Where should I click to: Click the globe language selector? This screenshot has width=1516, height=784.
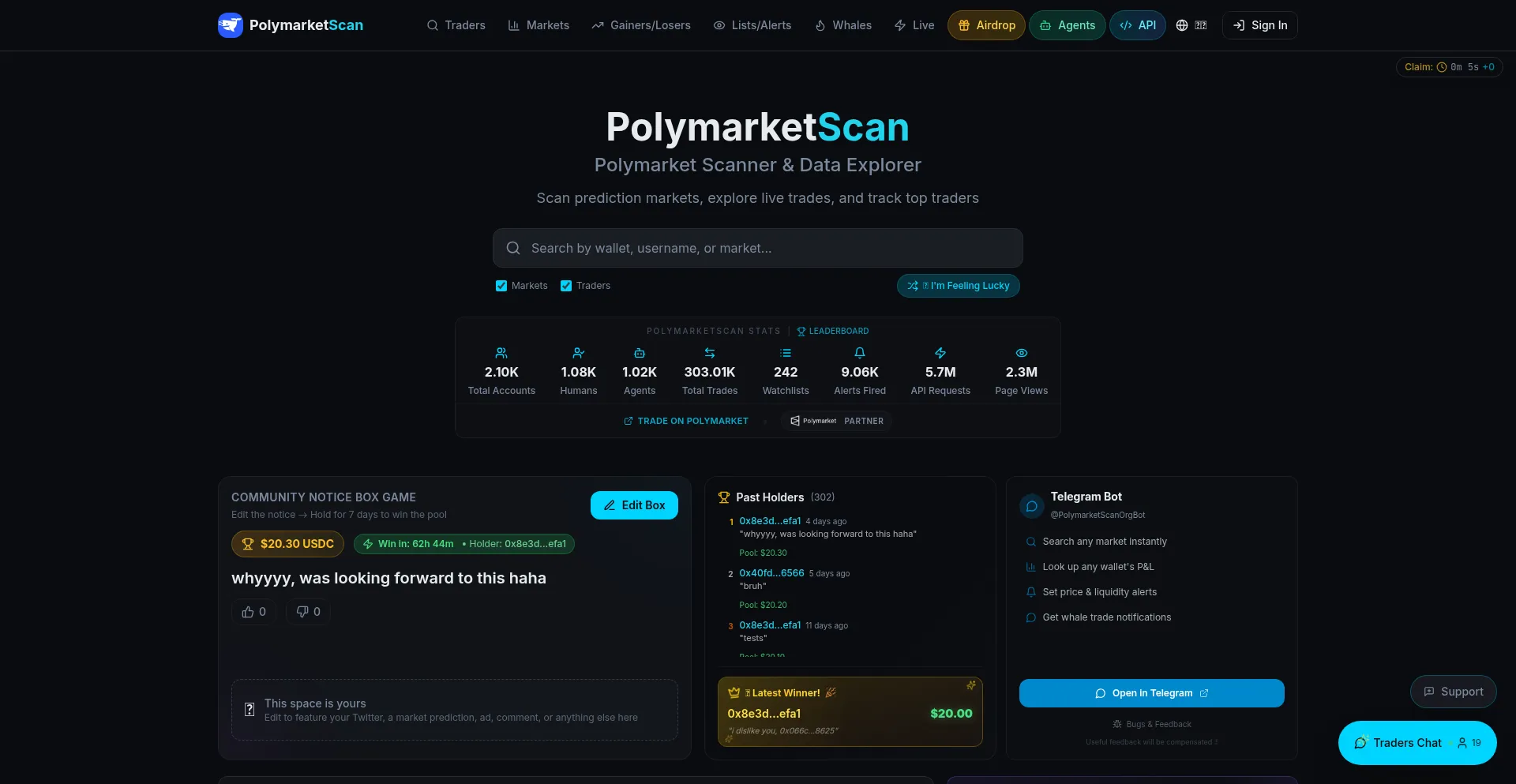(1191, 25)
